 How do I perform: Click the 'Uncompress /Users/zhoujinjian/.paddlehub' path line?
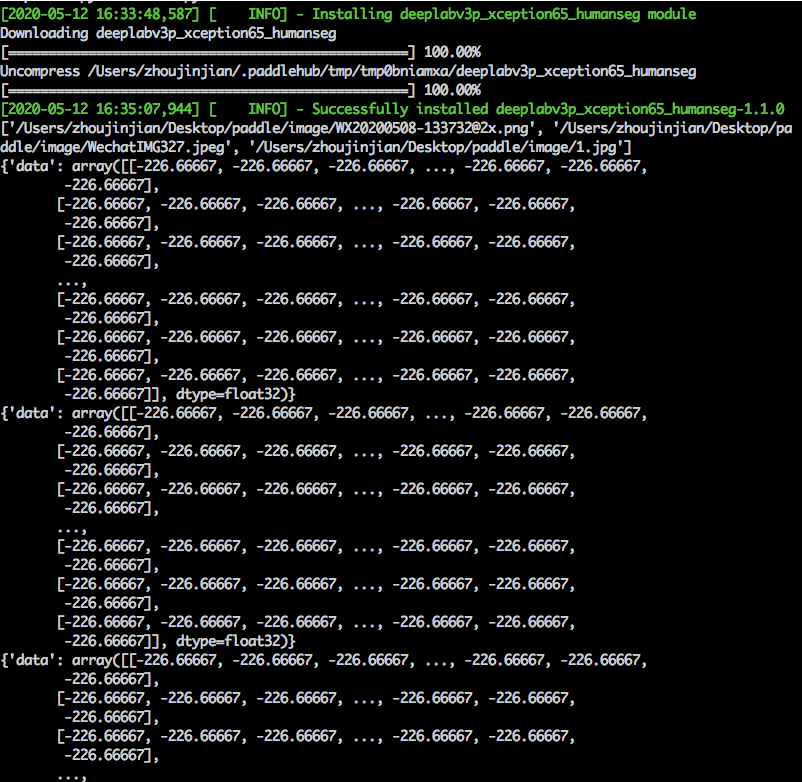[348, 72]
